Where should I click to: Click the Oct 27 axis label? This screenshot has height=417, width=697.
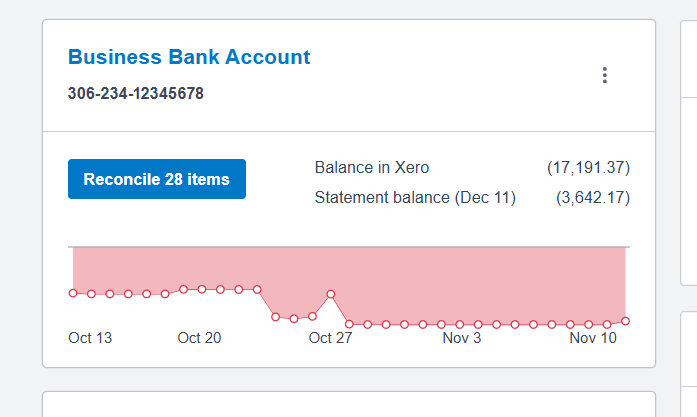(x=330, y=338)
